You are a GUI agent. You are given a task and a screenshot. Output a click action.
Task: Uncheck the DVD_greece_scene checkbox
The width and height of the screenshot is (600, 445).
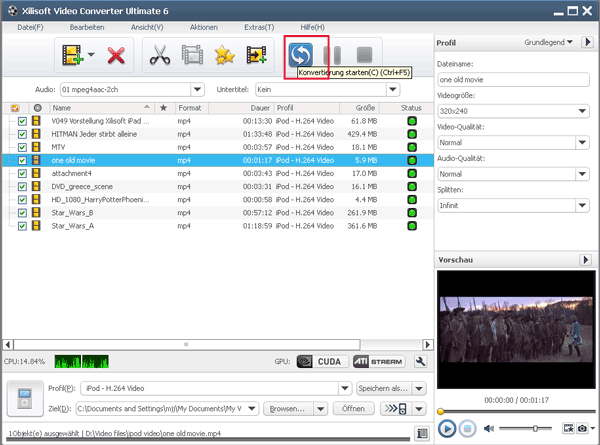(x=22, y=187)
